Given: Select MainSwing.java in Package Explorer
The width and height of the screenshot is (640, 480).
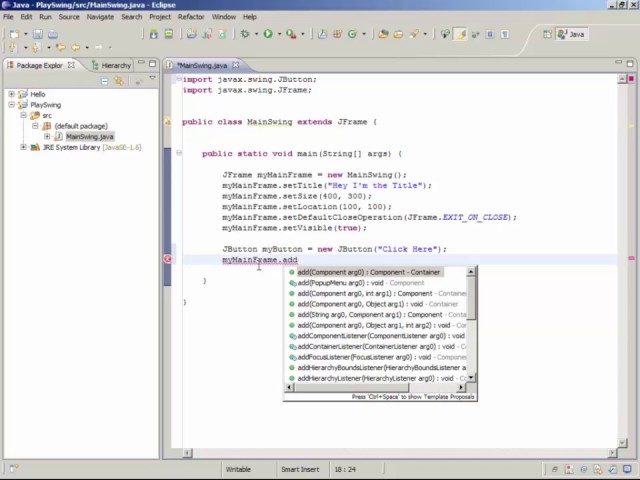Looking at the screenshot, I should tap(90, 136).
